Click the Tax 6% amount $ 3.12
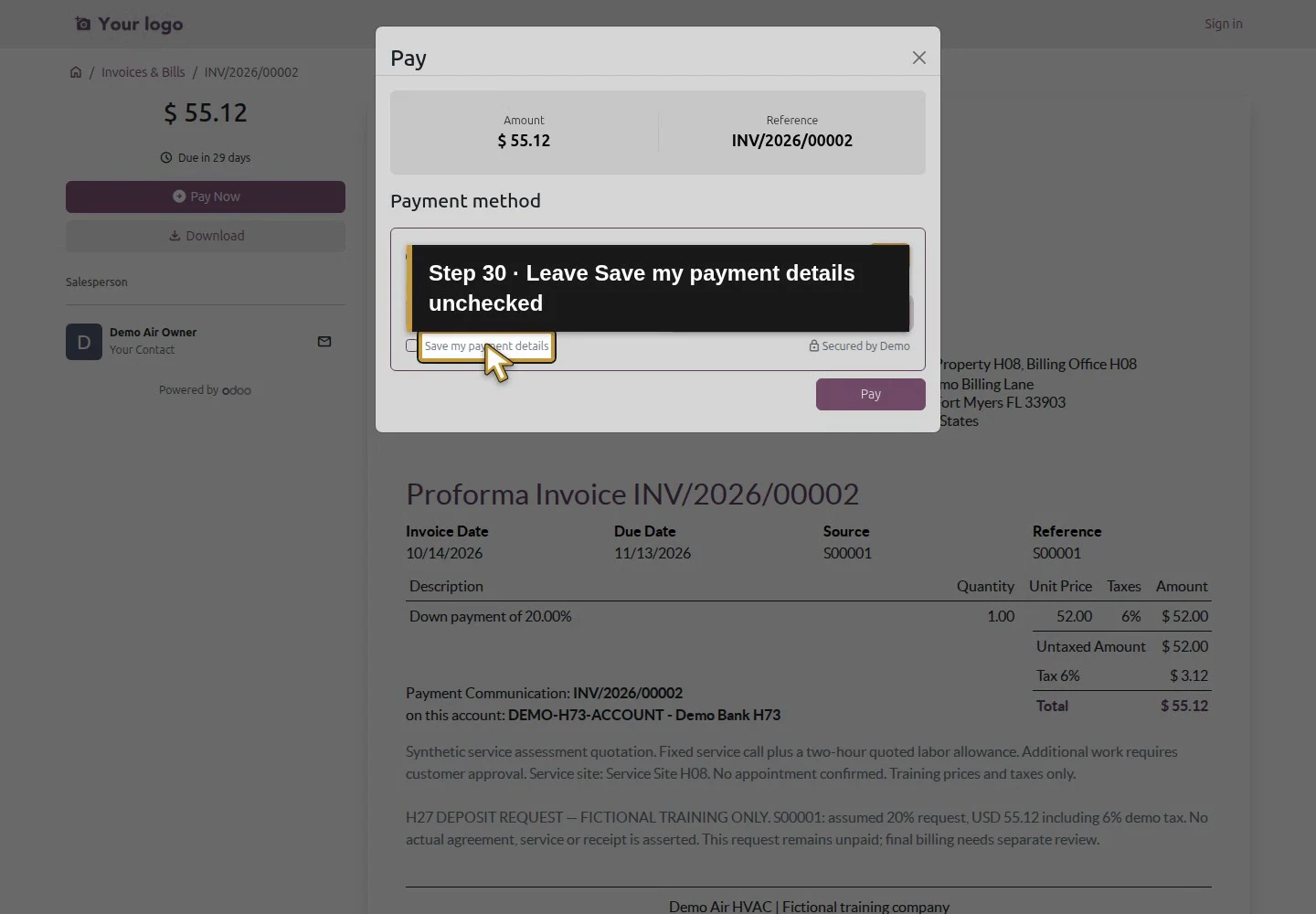This screenshot has height=914, width=1316. pos(1189,675)
